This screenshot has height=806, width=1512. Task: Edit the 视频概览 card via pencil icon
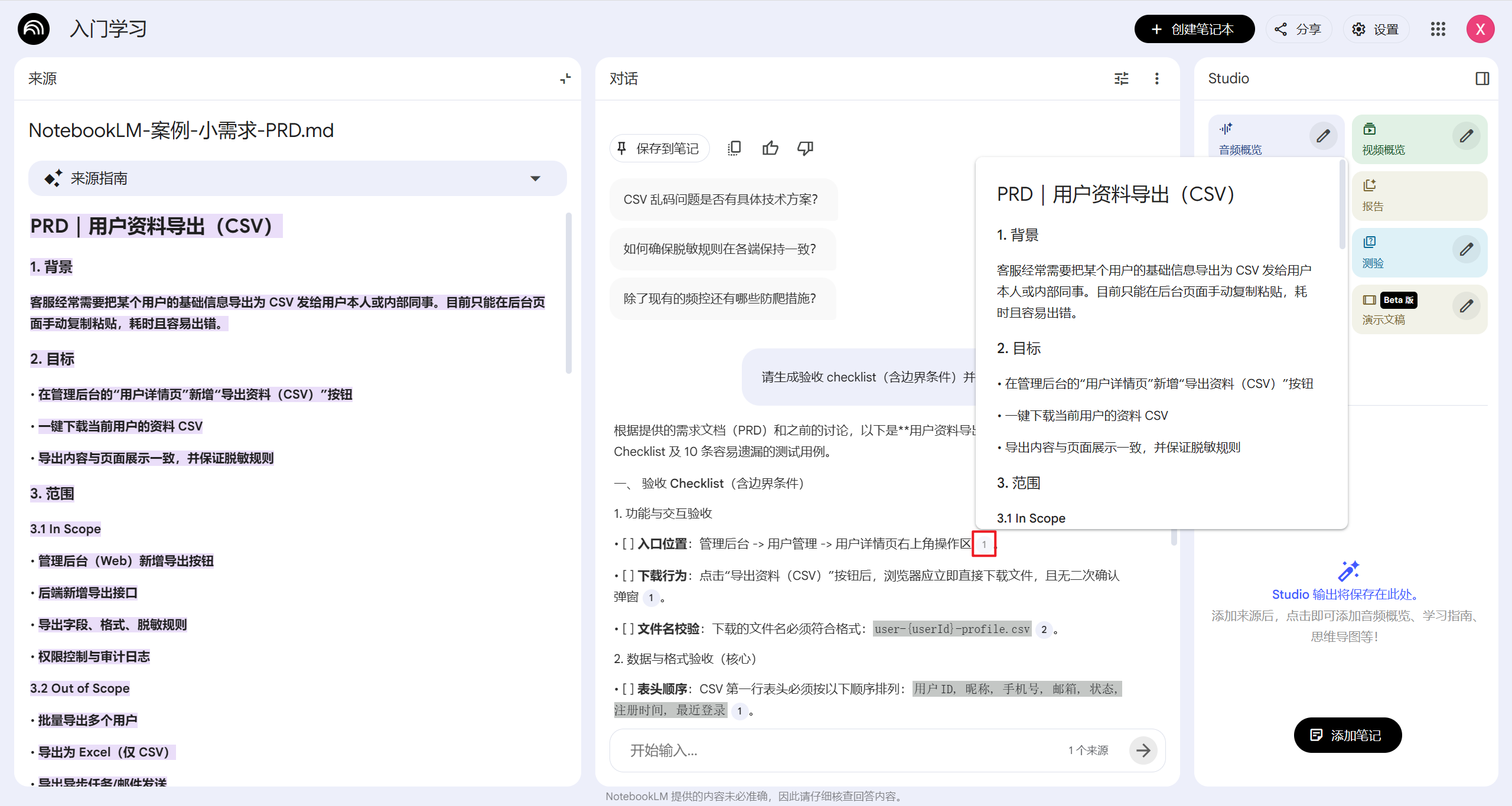pos(1467,136)
